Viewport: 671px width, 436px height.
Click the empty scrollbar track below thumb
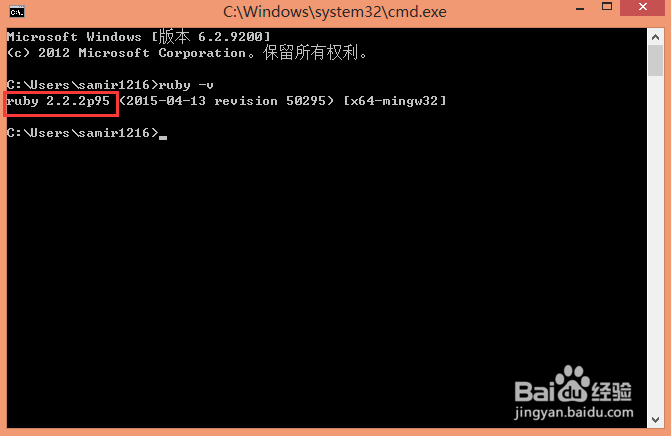pos(655,244)
